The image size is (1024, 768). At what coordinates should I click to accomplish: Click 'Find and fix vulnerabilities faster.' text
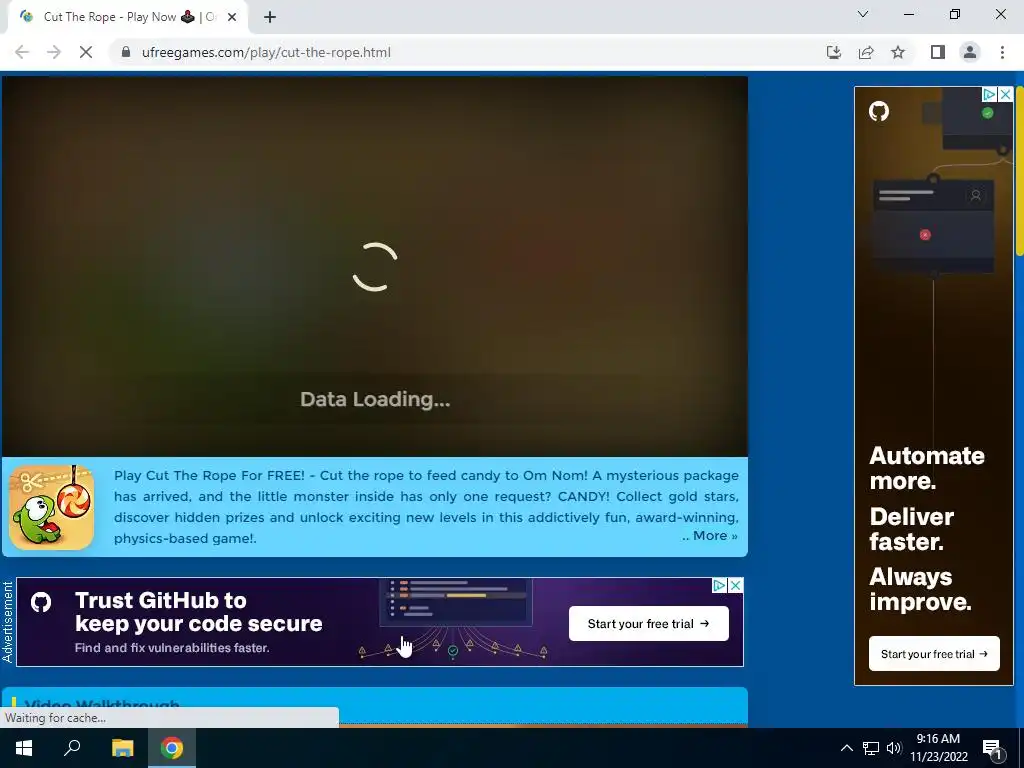tap(172, 648)
